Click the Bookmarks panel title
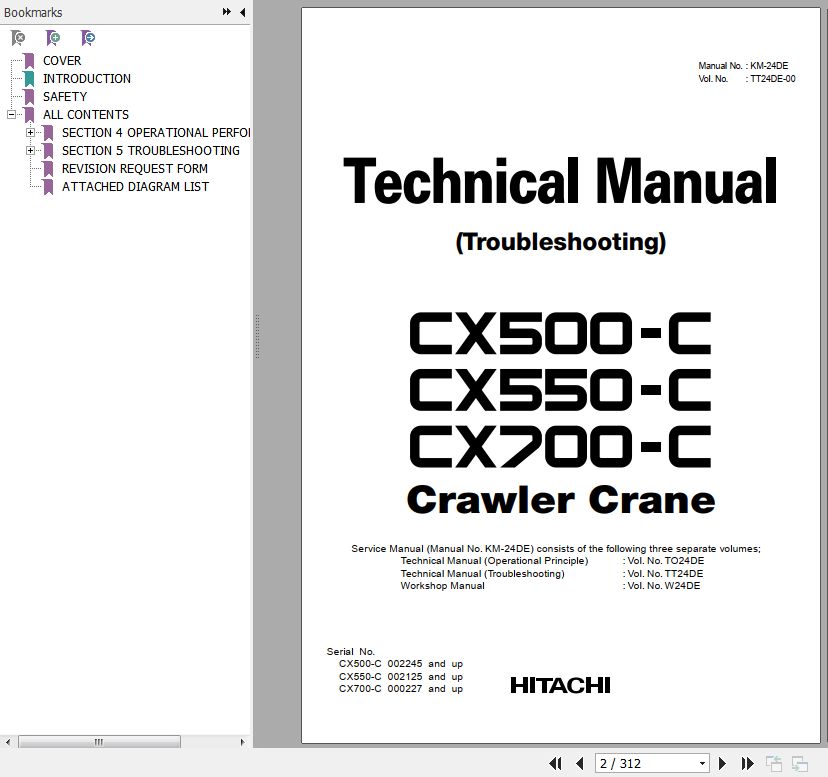The image size is (828, 777). (x=33, y=12)
